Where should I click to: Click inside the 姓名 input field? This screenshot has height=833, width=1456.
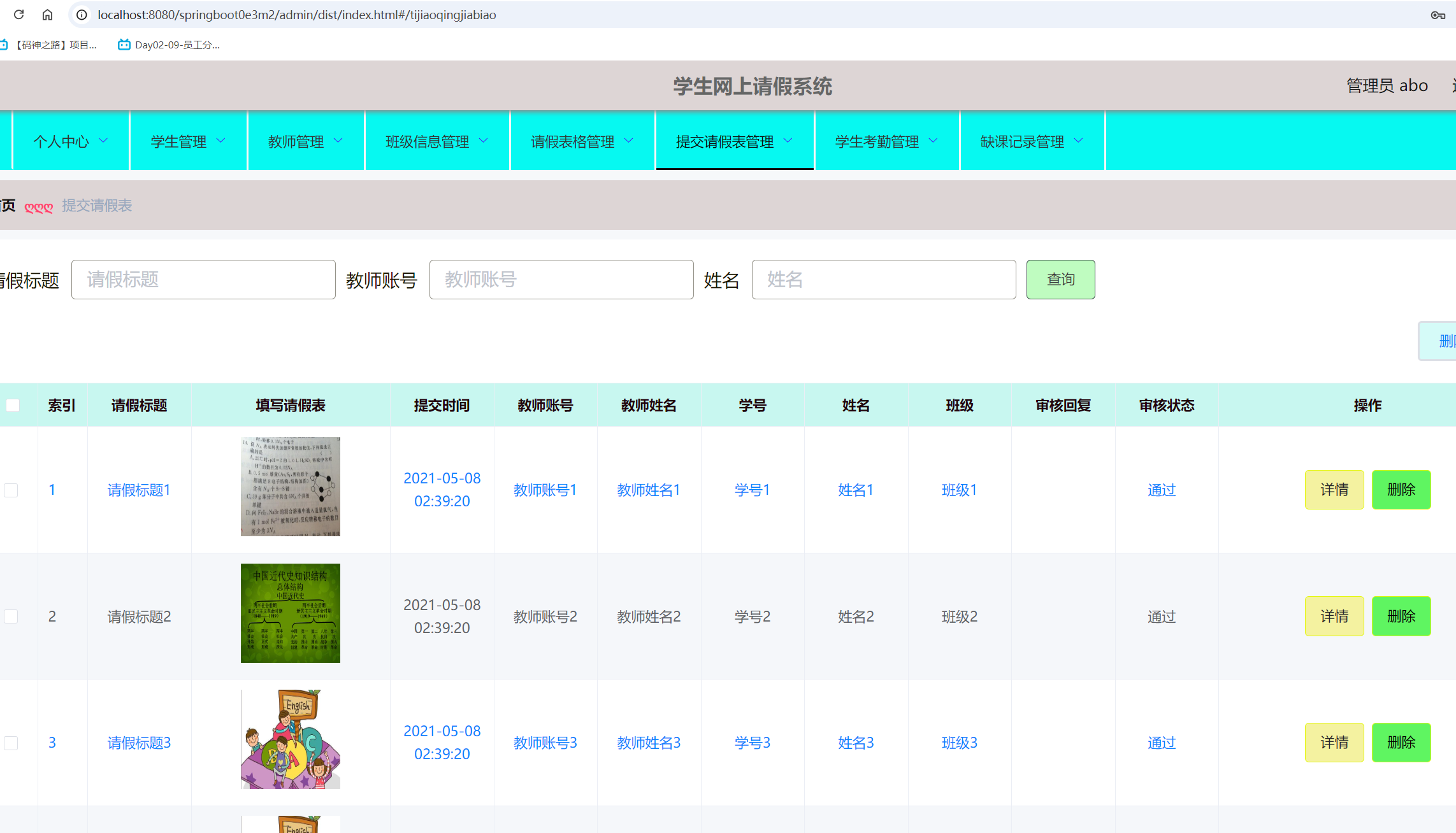tap(883, 280)
